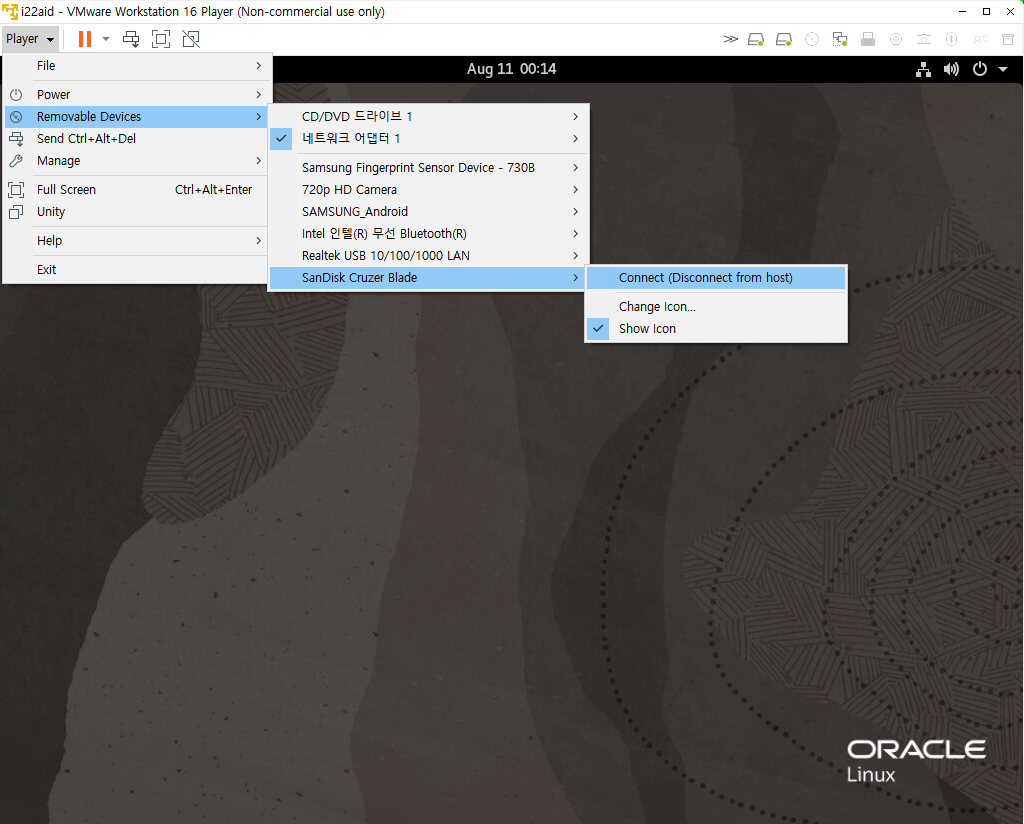This screenshot has width=1024, height=824.
Task: Select the SAMSUNG_Android device entry
Action: pos(428,212)
